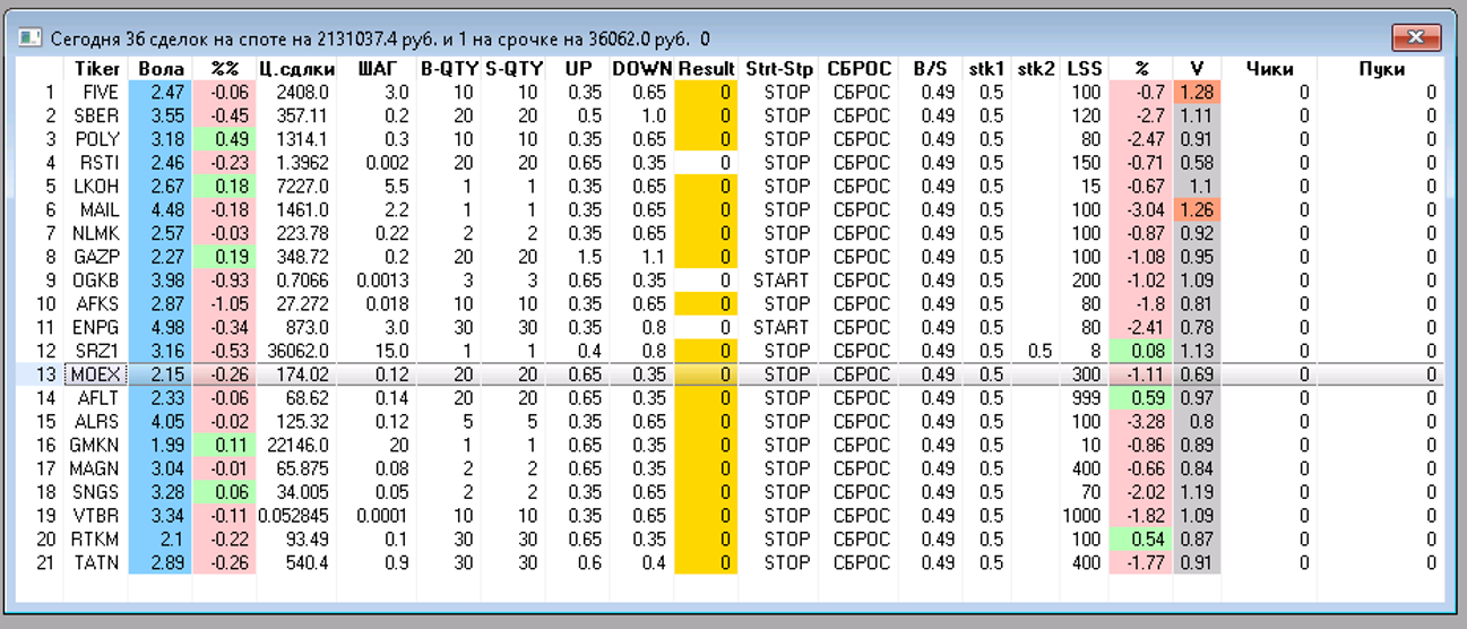Select the MAGN ticker cell
Image resolution: width=1467 pixels, height=629 pixels.
[95, 468]
